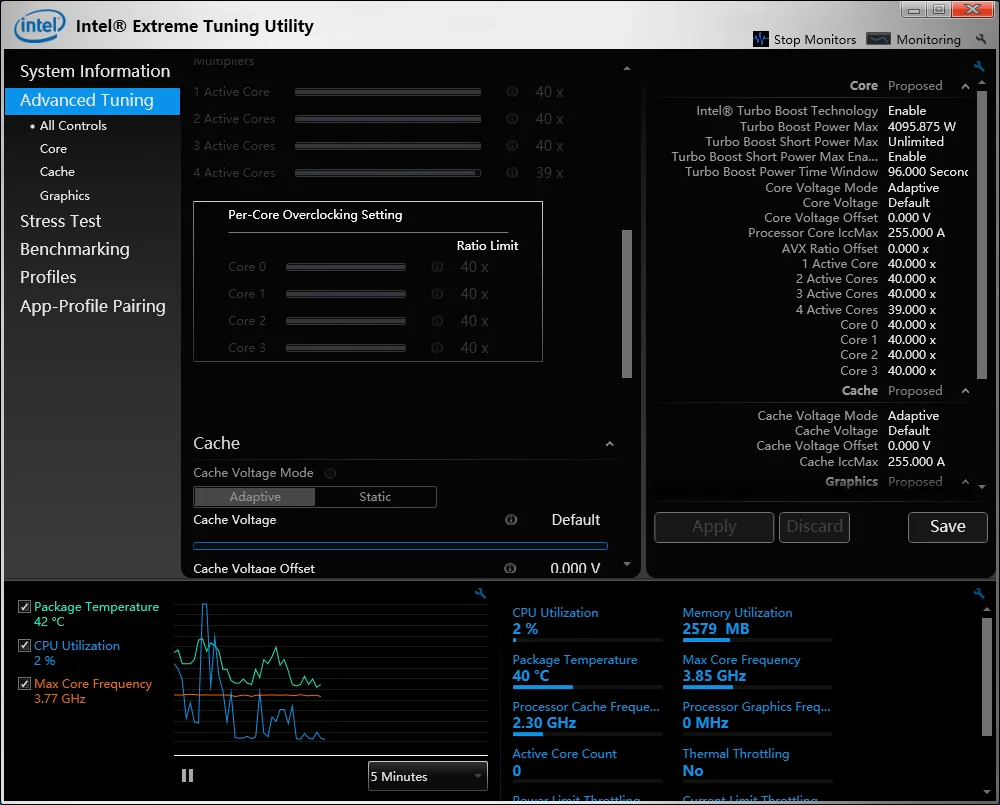This screenshot has height=805, width=1000.
Task: Click info icon for Cache Voltage Offset
Action: 510,568
